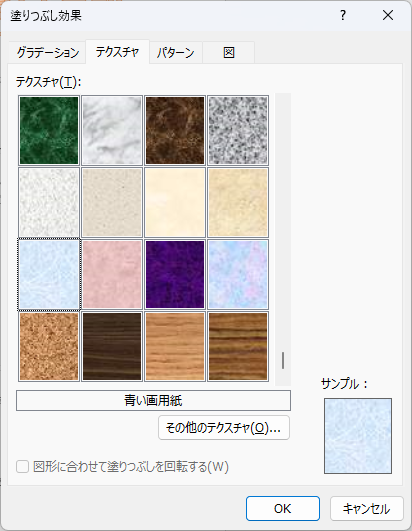
Task: Click その他のテクスチャ button
Action: [x=224, y=428]
